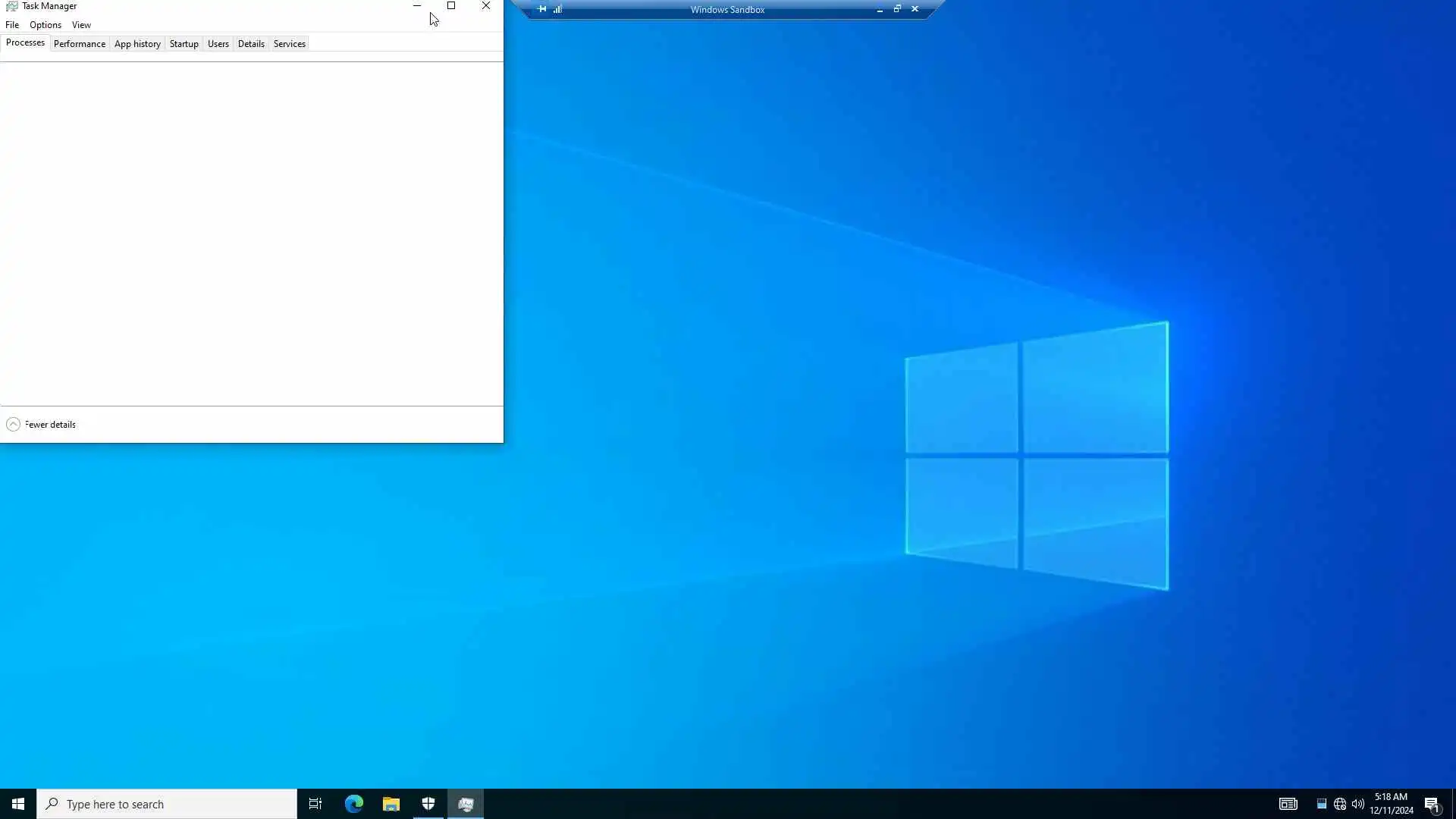The image size is (1456, 819).
Task: Click the Type here to search box
Action: coord(167,804)
